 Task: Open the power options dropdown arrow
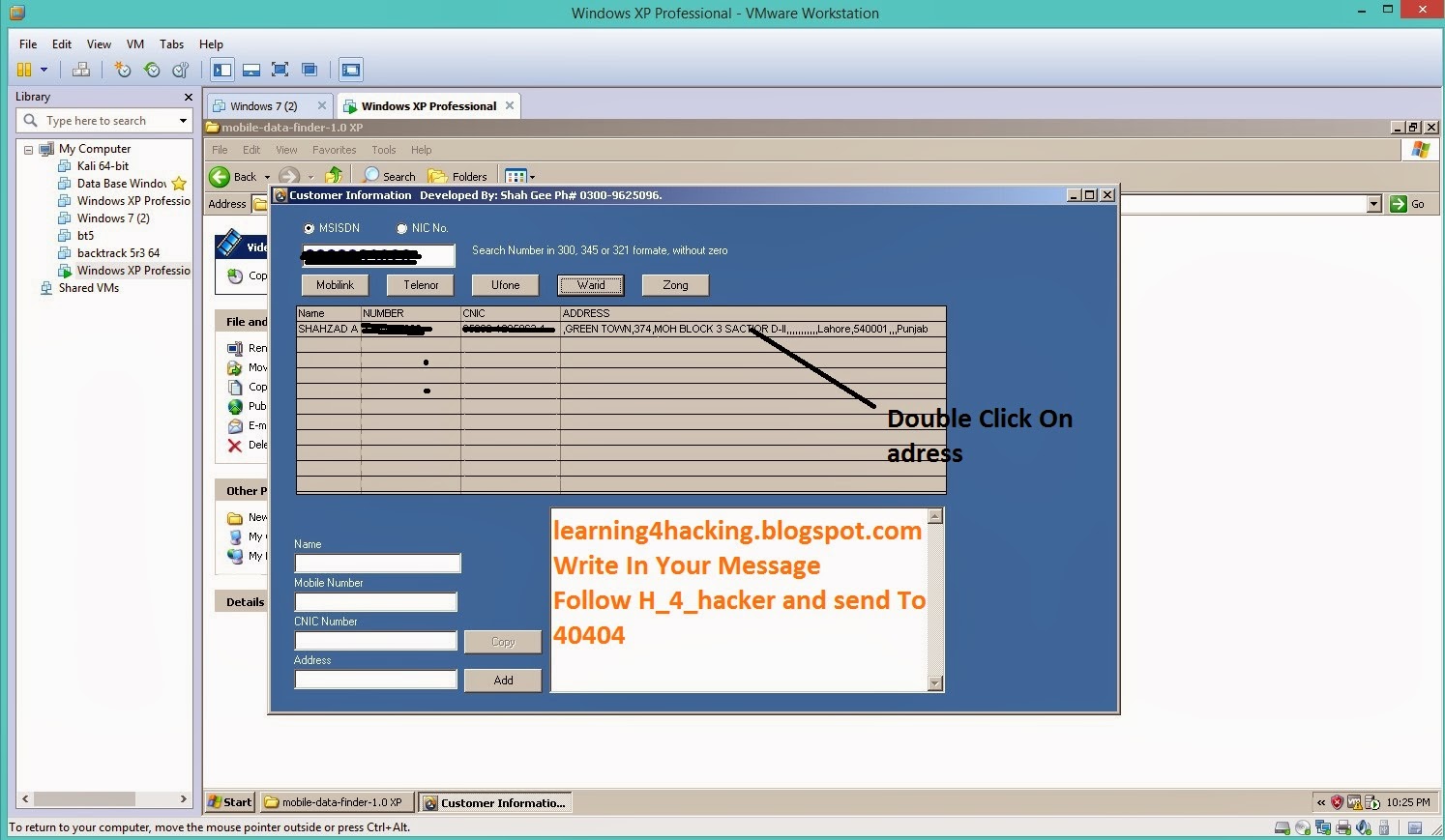click(44, 70)
